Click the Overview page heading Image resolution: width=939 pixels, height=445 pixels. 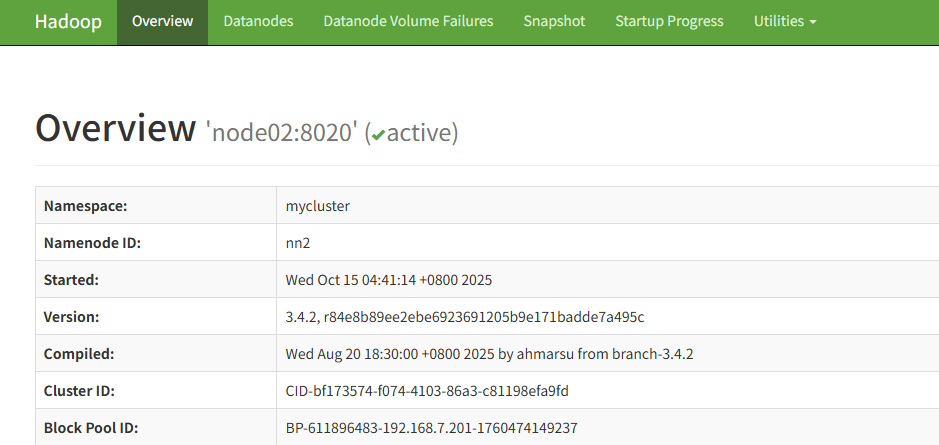click(x=116, y=129)
